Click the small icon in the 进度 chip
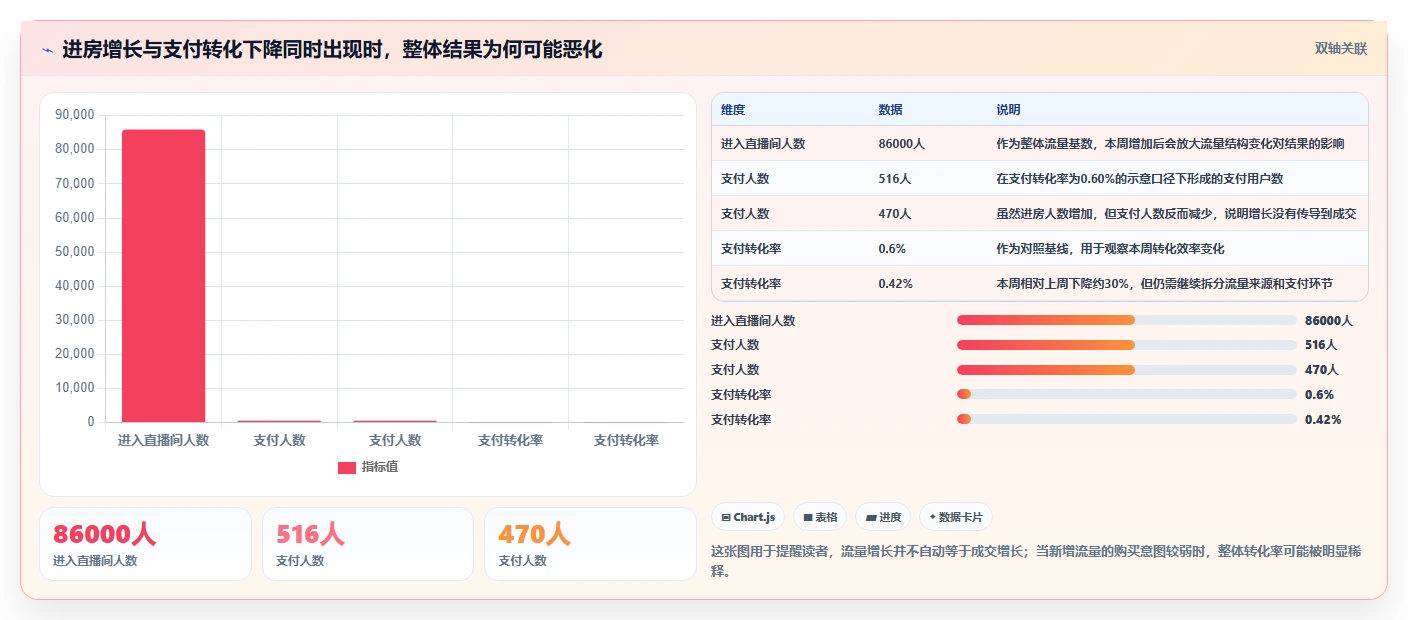Screen dimensions: 1408x620 (871, 517)
